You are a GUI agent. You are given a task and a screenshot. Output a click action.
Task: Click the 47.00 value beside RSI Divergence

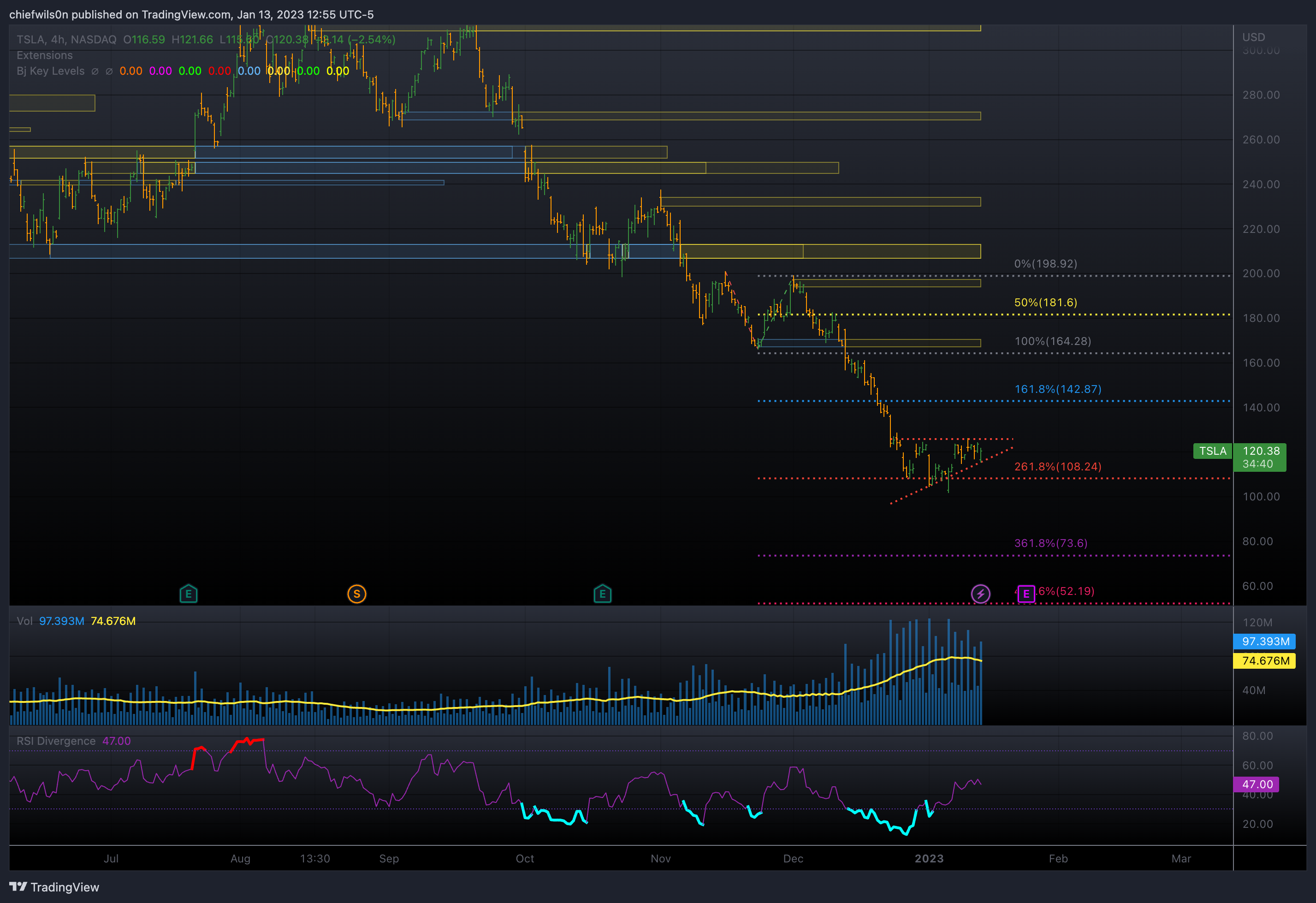point(116,741)
